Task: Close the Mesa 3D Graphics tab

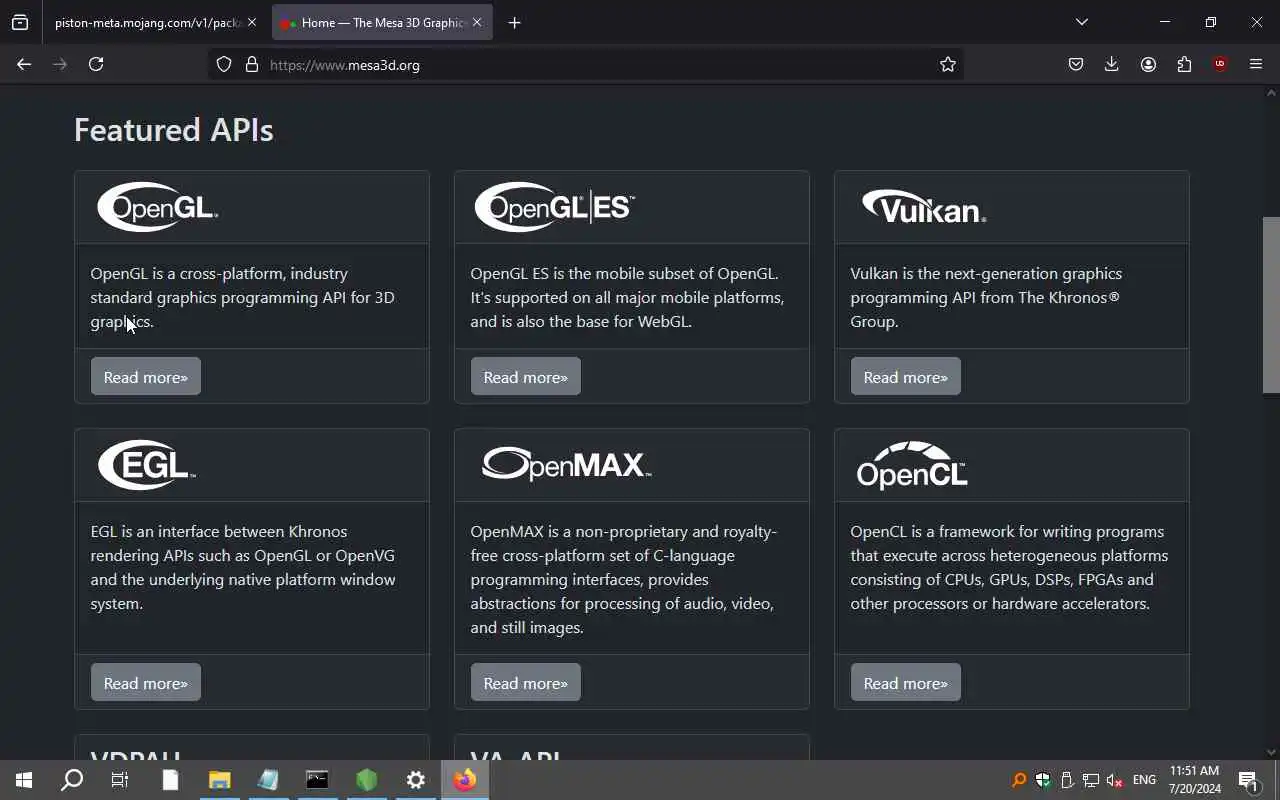Action: point(477,22)
